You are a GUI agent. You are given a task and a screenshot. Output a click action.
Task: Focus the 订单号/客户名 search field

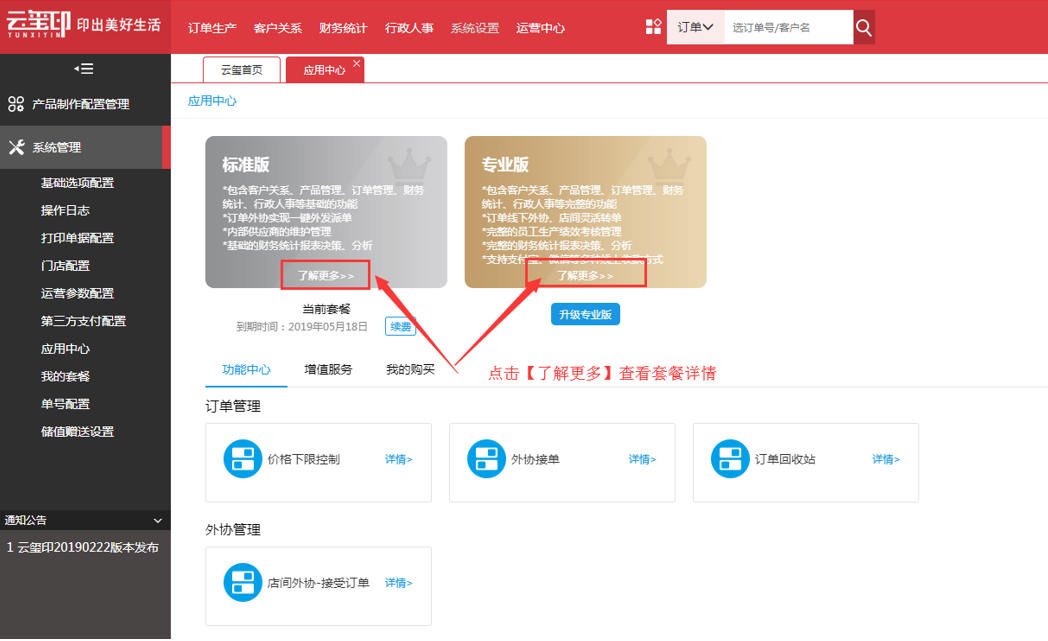(x=789, y=27)
